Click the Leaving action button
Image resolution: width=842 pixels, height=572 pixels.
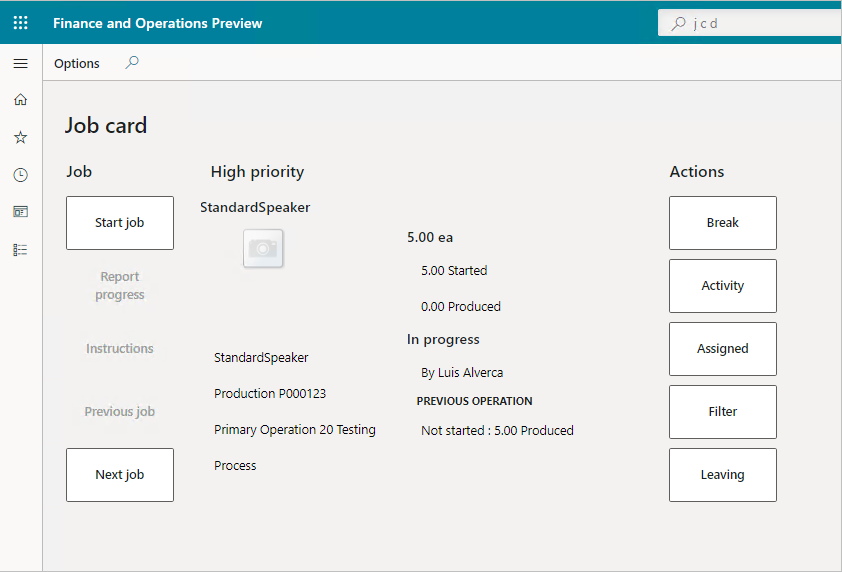pyautogui.click(x=723, y=475)
